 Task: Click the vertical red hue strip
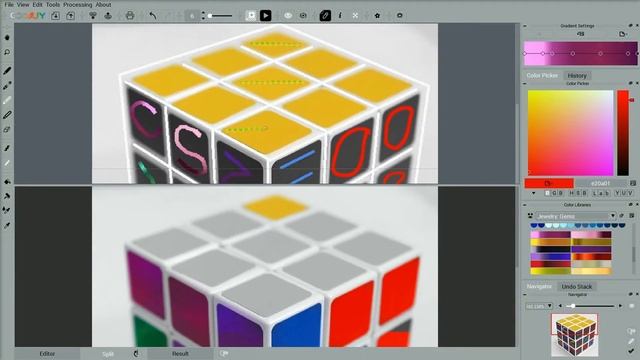pyautogui.click(x=623, y=133)
